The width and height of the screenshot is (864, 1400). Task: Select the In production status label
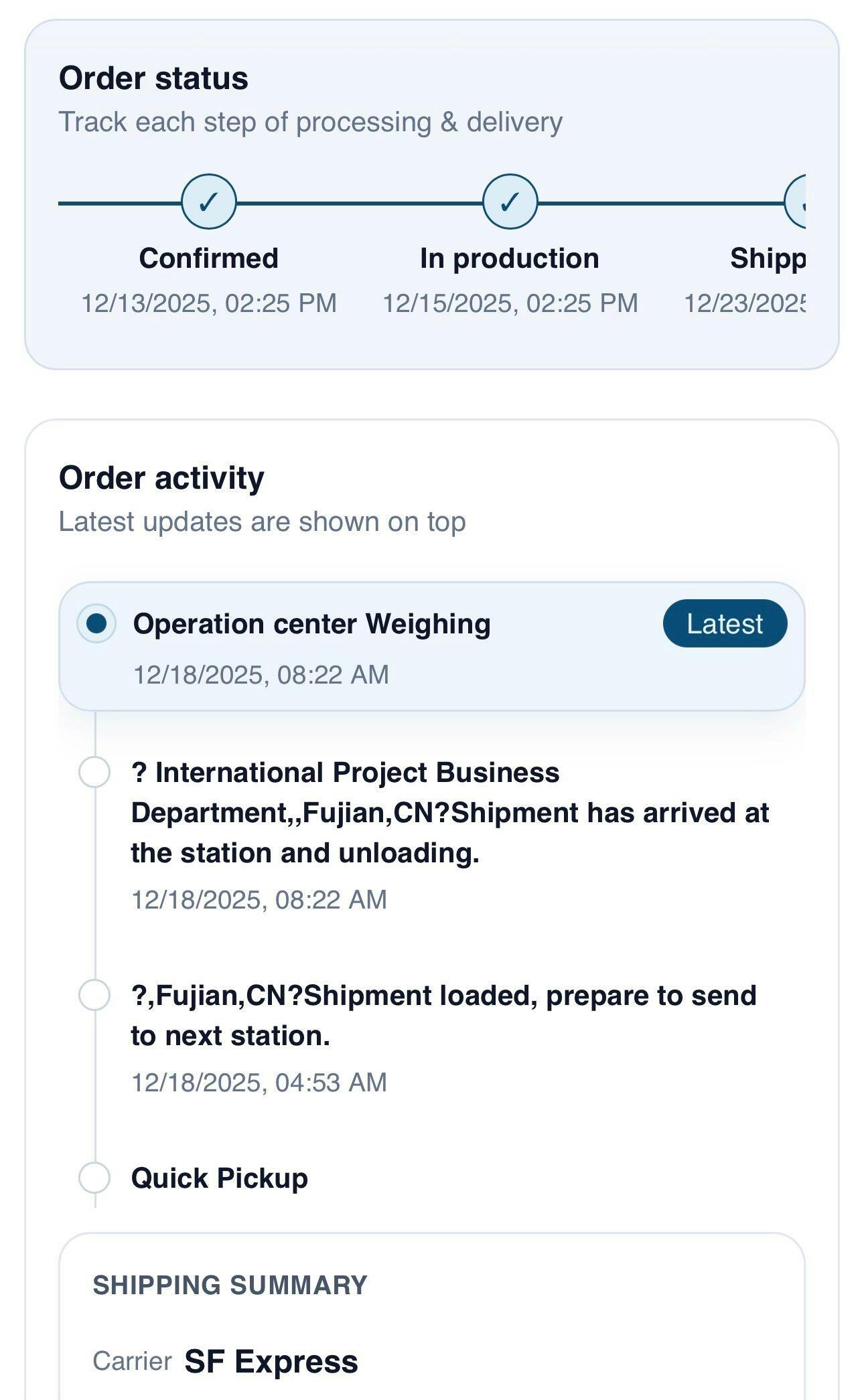510,258
